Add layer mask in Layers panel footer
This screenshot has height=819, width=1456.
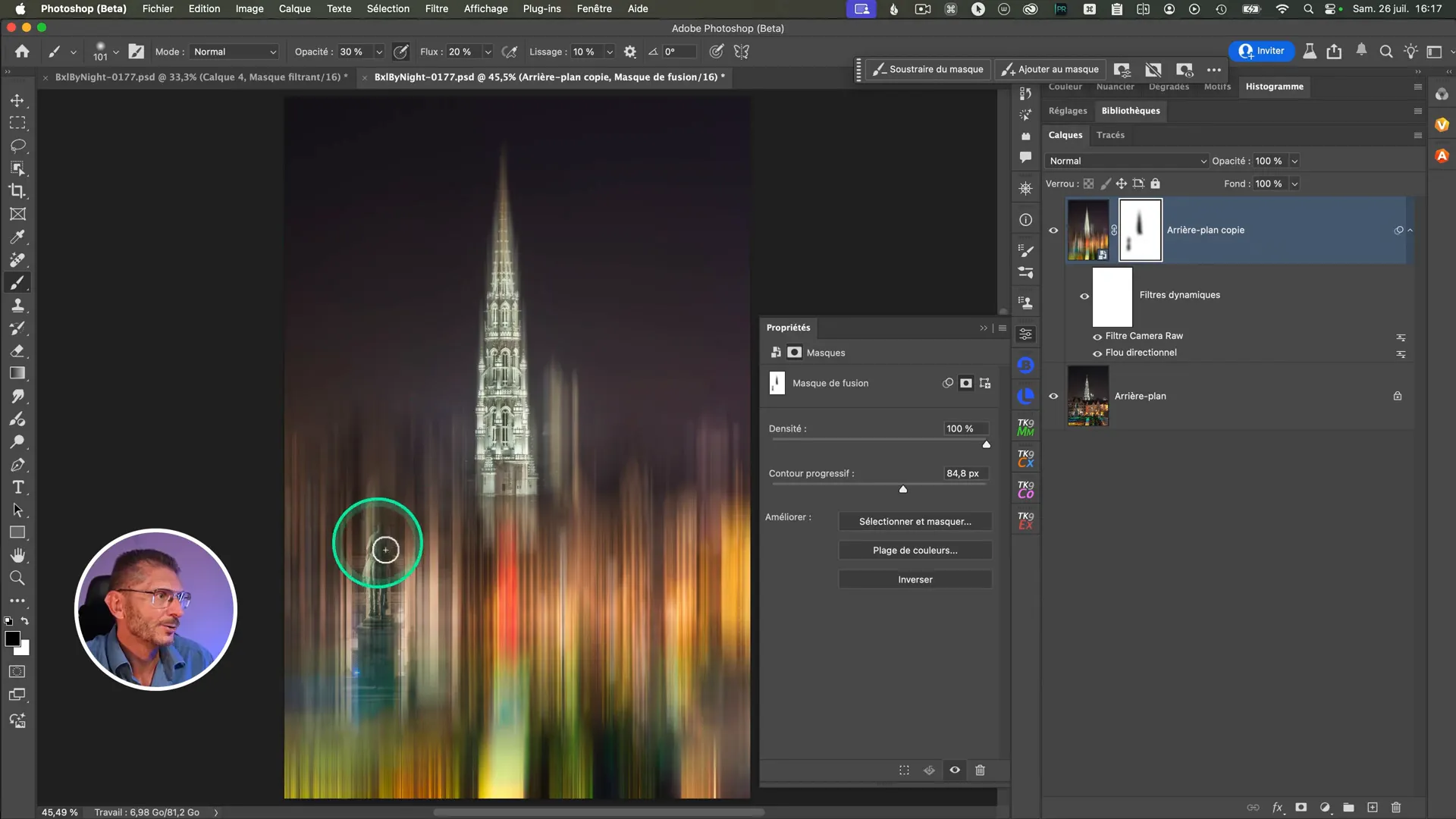click(1301, 808)
